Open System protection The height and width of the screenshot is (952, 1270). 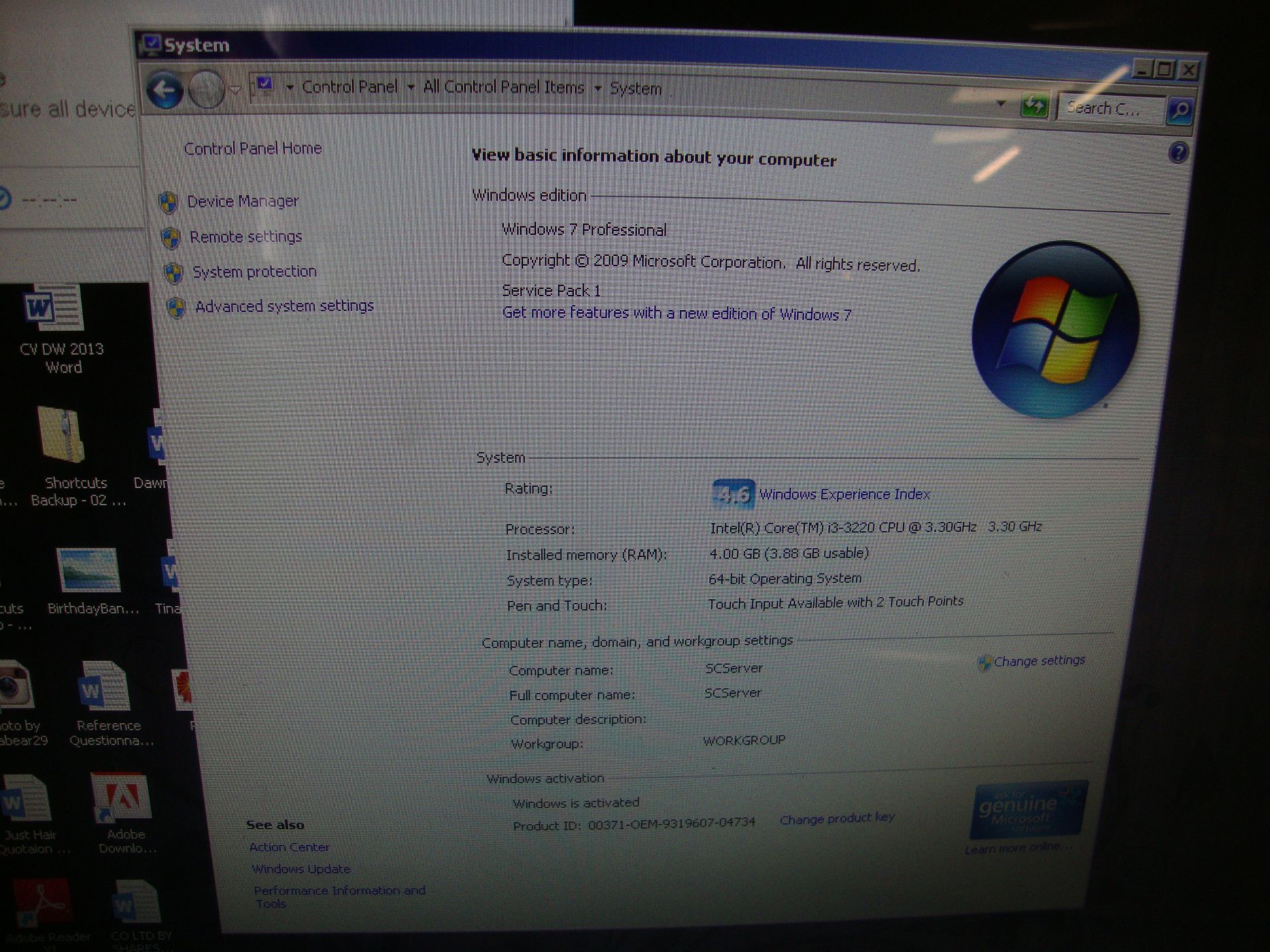tap(255, 272)
